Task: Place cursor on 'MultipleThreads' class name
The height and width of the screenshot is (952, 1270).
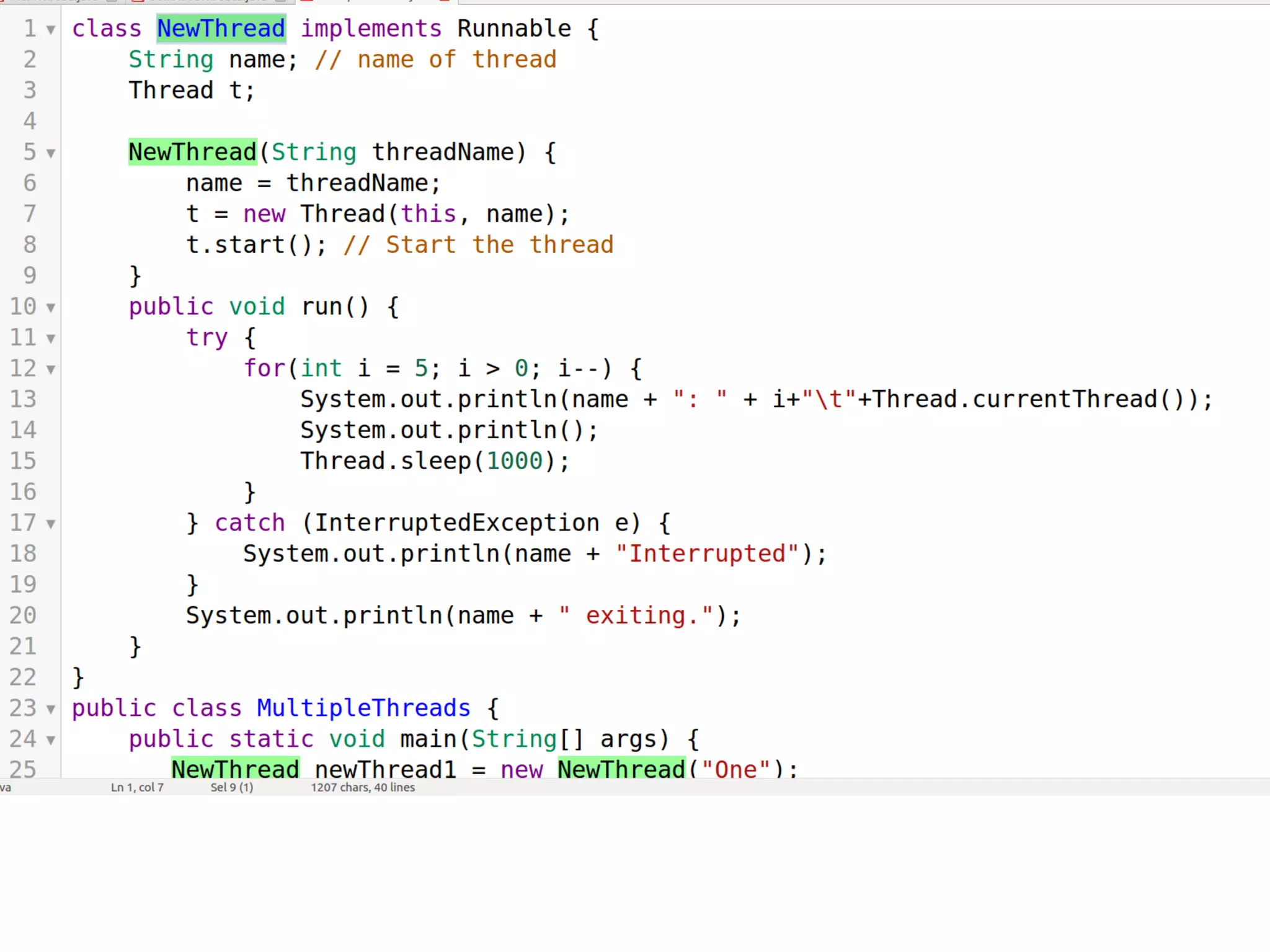Action: click(x=363, y=708)
